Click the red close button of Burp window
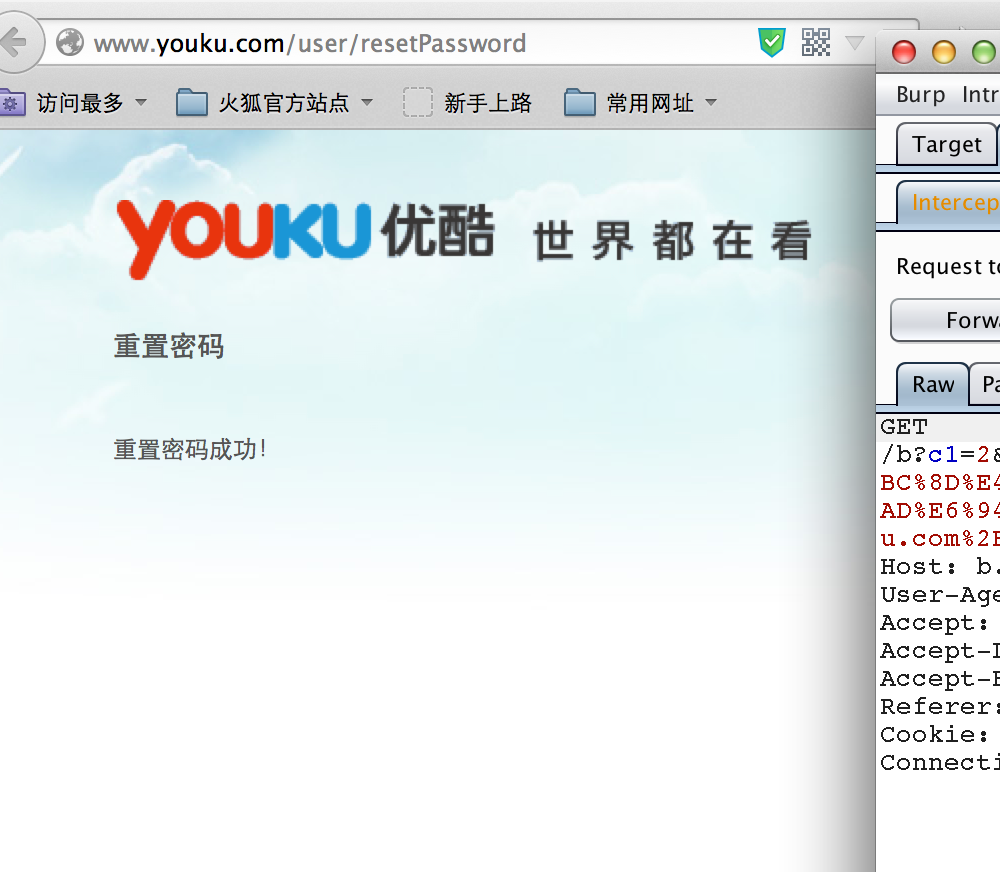Viewport: 1000px width, 872px height. pyautogui.click(x=904, y=52)
